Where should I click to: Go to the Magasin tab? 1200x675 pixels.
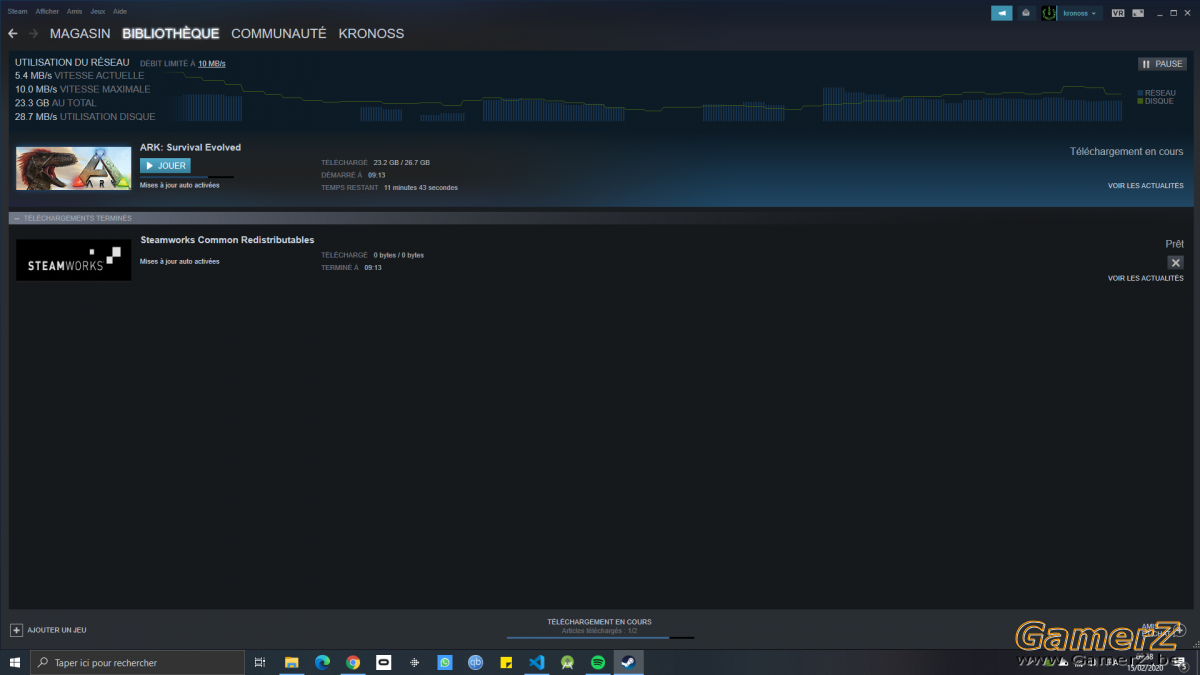coord(80,34)
